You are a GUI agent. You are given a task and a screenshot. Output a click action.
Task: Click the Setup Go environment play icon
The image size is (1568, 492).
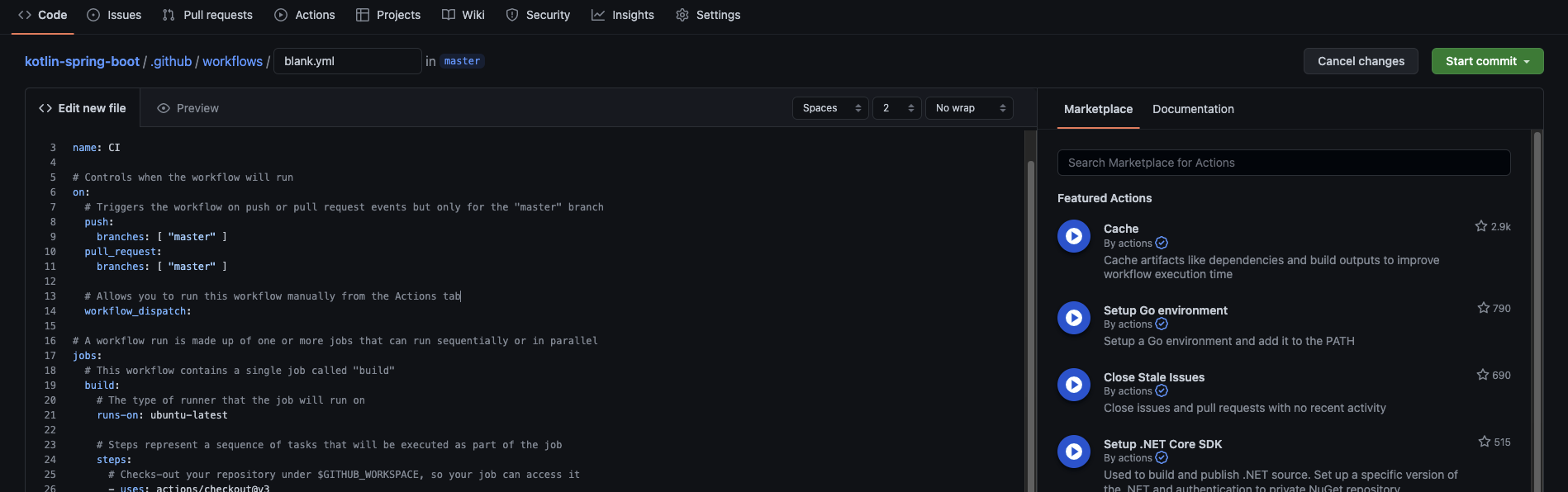pos(1074,318)
